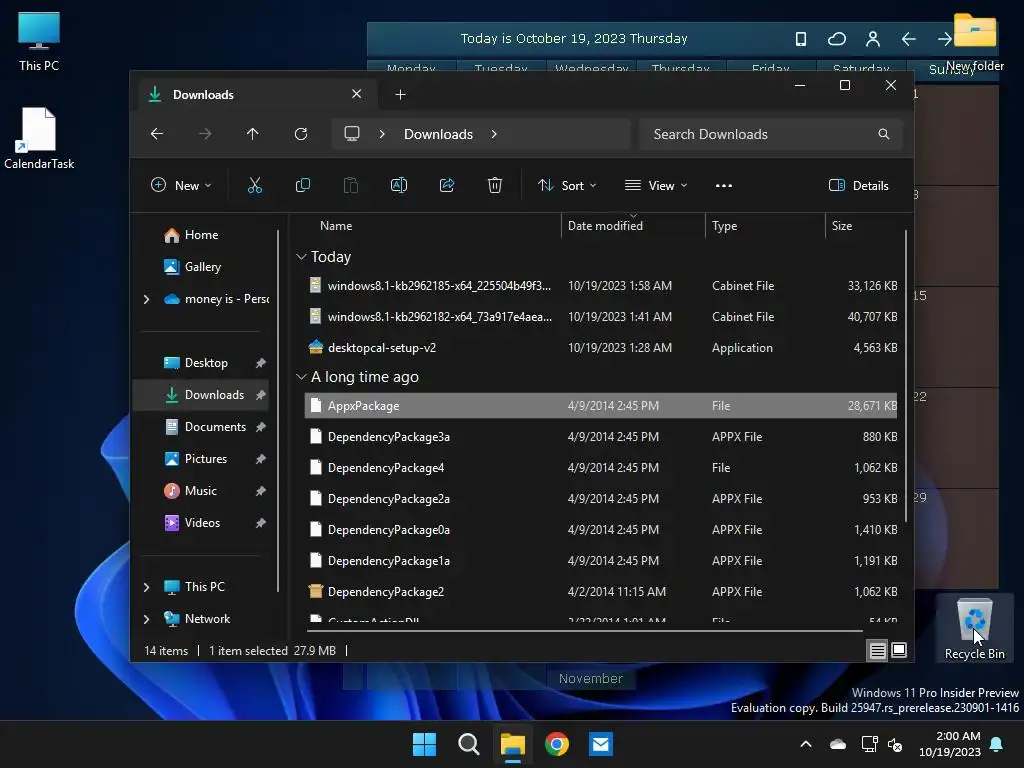
Task: Open taskbar Search
Action: tap(468, 744)
